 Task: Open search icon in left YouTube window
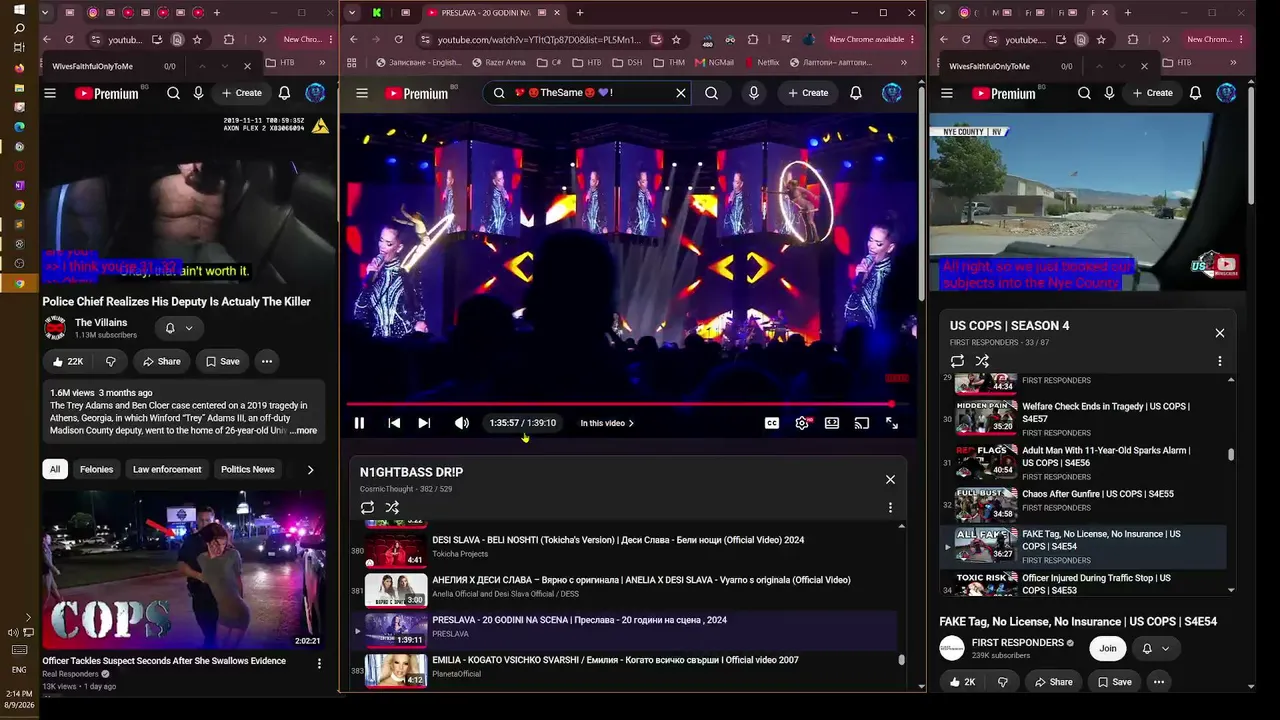[x=173, y=93]
